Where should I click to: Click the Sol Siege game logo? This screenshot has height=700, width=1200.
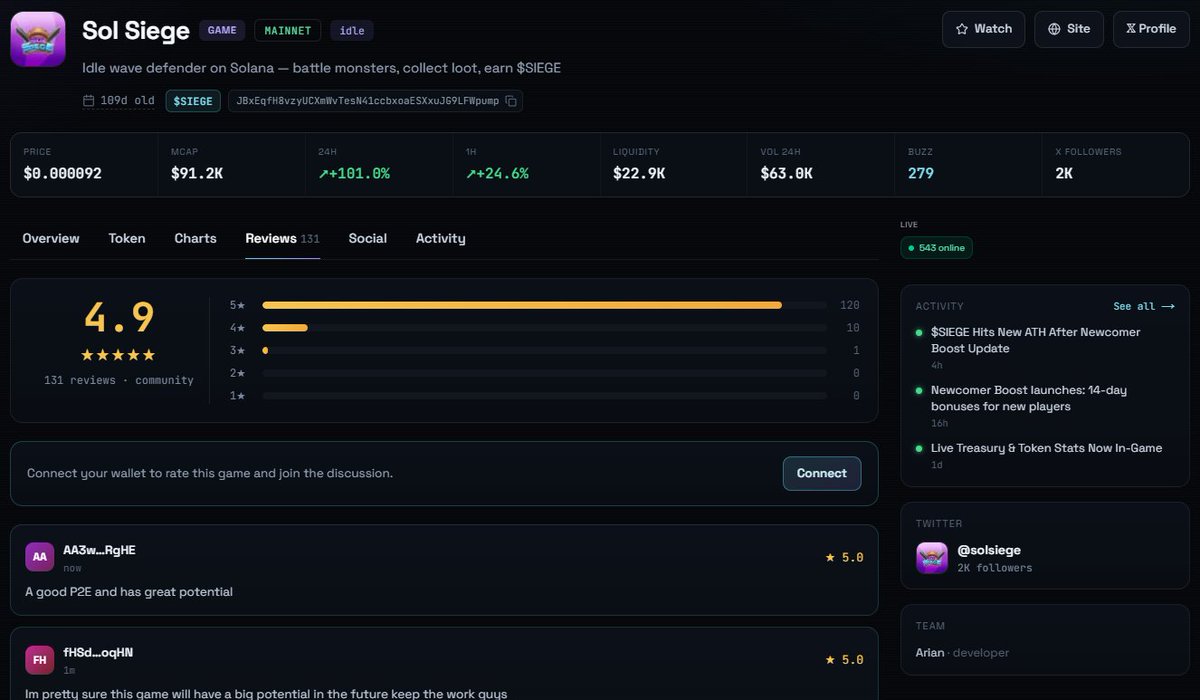[x=38, y=39]
